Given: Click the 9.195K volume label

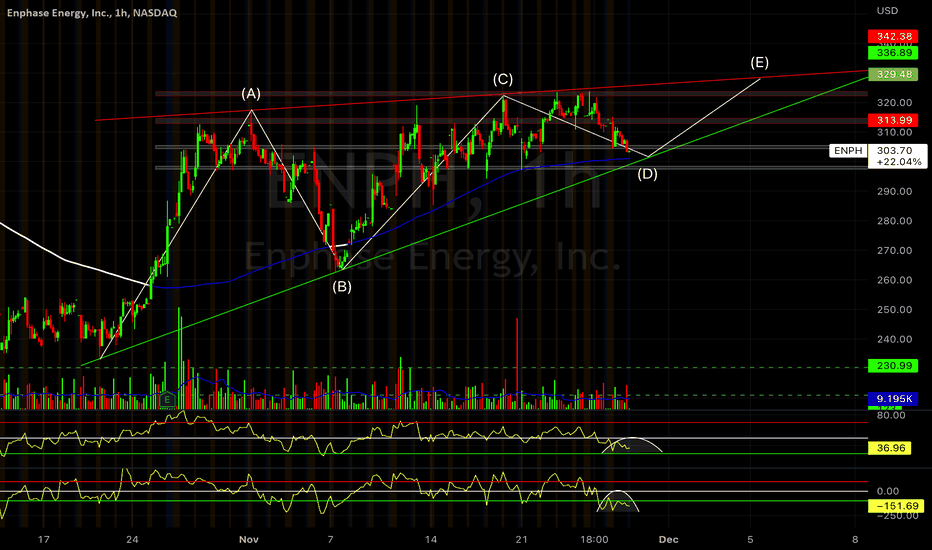Looking at the screenshot, I should [893, 398].
